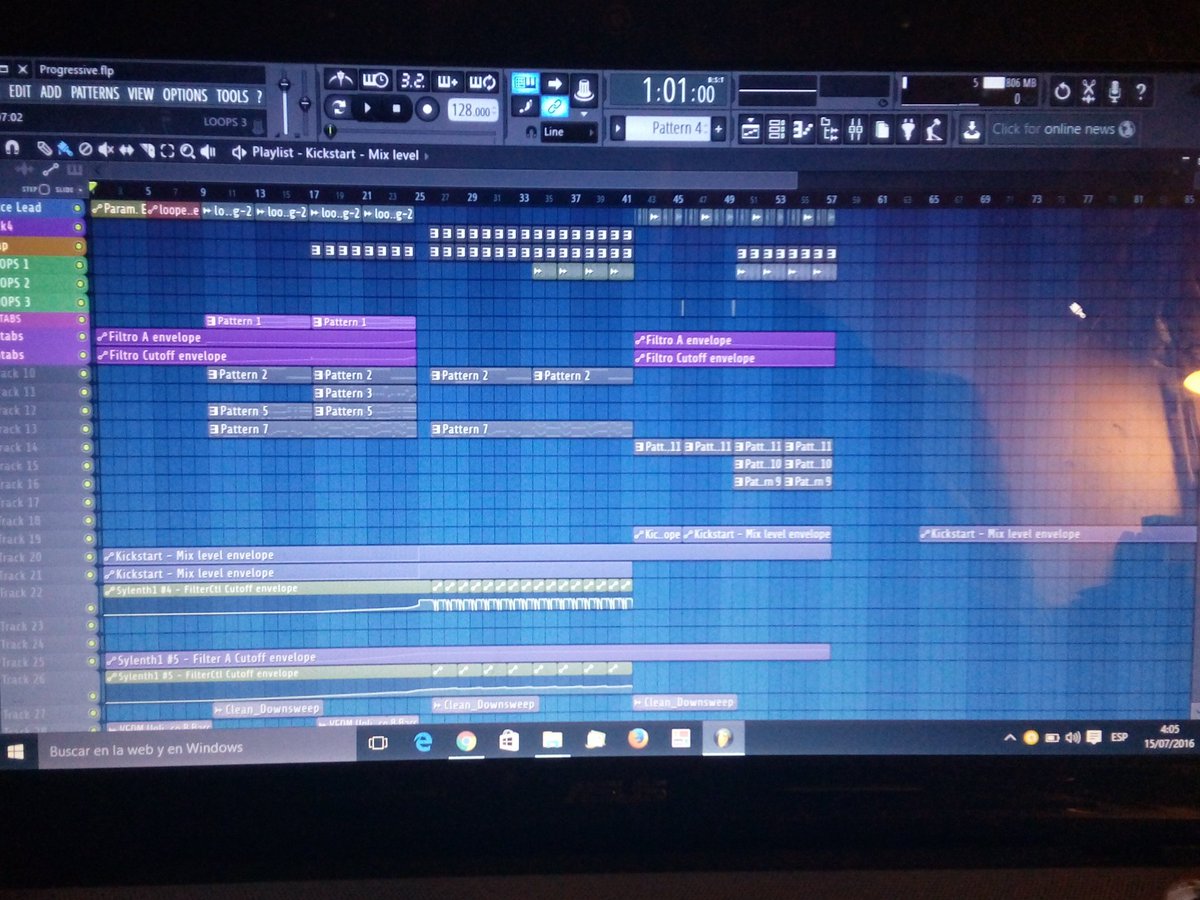Click the pattern selector left arrow
Viewport: 1200px width, 900px height.
click(x=618, y=128)
